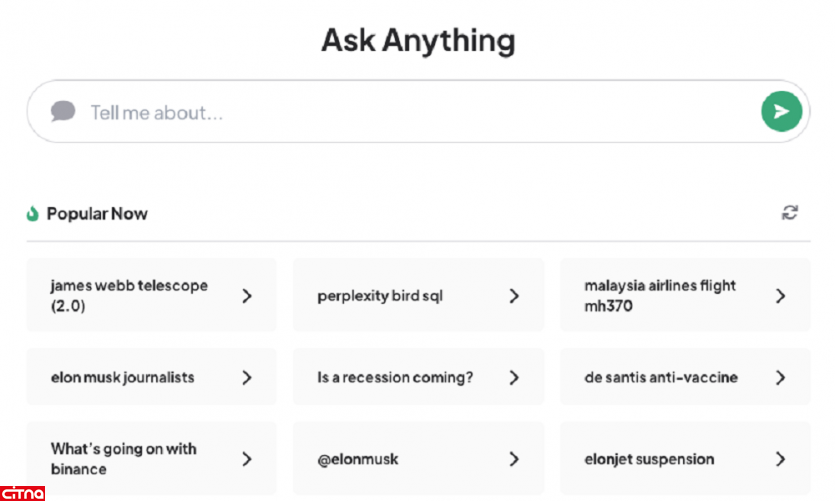Select the perplexity bird sql suggestion
Viewport: 835px width, 501px height.
pos(380,296)
